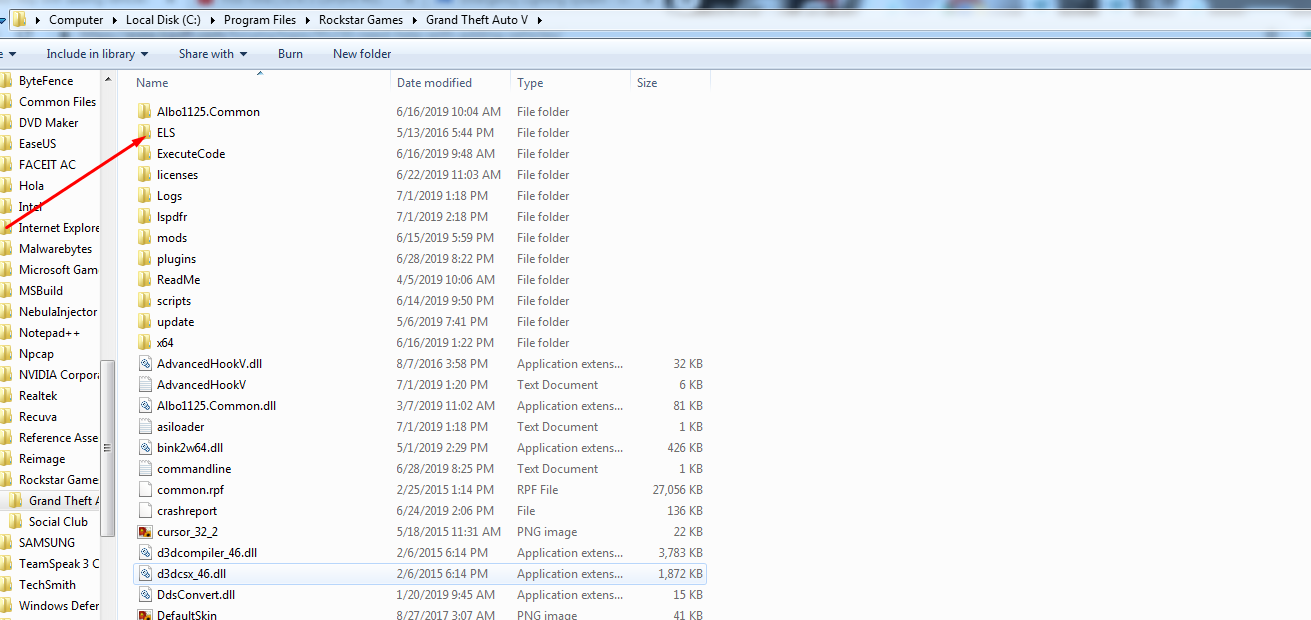
Task: Click the DdsConvert.dll file icon
Action: tap(145, 595)
